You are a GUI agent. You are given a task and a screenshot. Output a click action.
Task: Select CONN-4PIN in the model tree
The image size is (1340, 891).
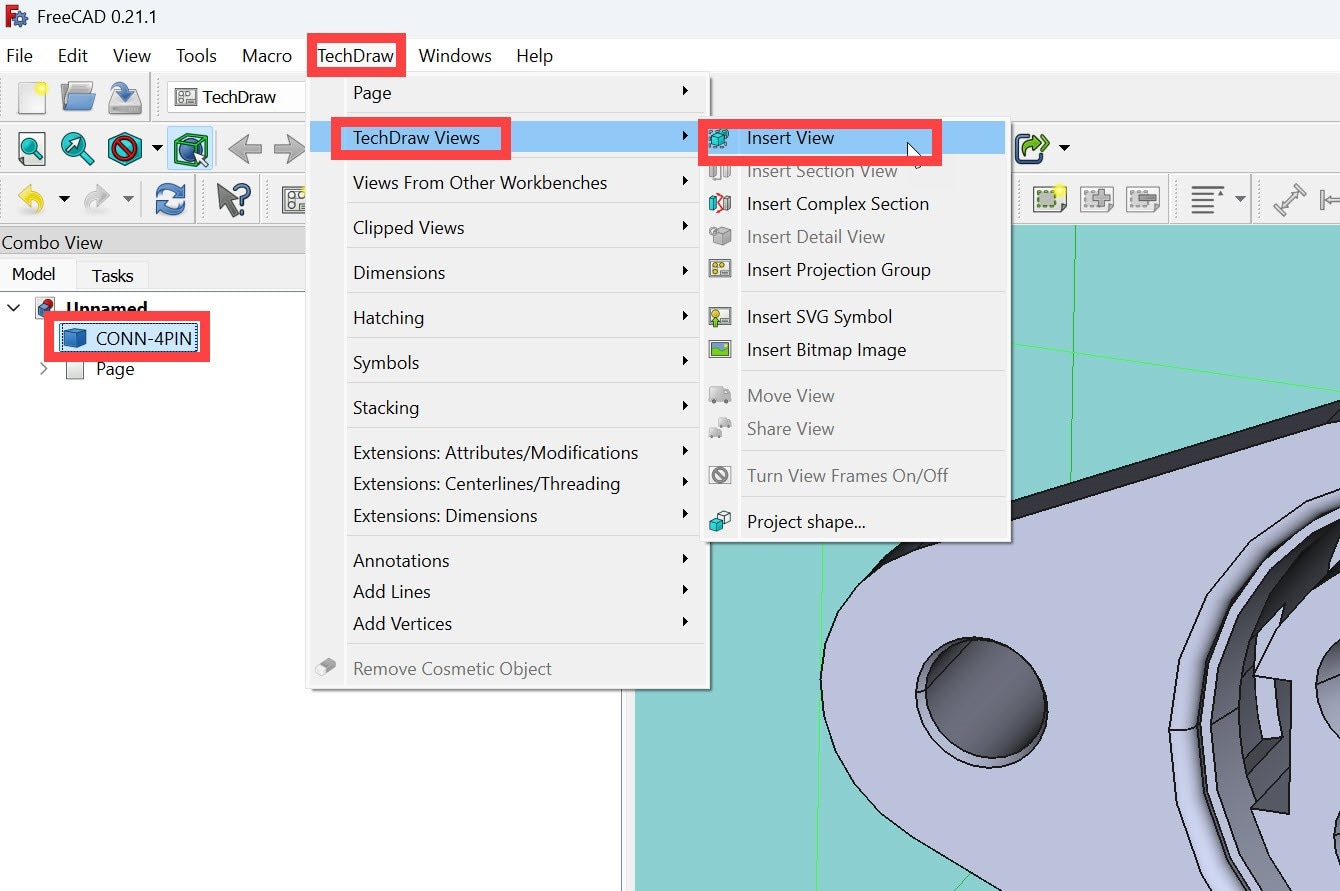[143, 339]
